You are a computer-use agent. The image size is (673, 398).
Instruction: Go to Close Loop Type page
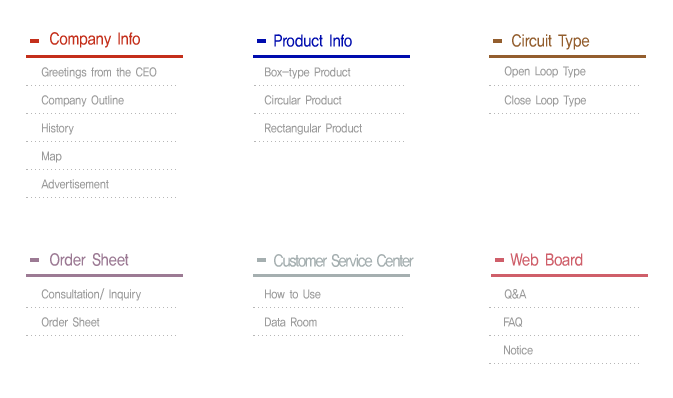pos(545,100)
